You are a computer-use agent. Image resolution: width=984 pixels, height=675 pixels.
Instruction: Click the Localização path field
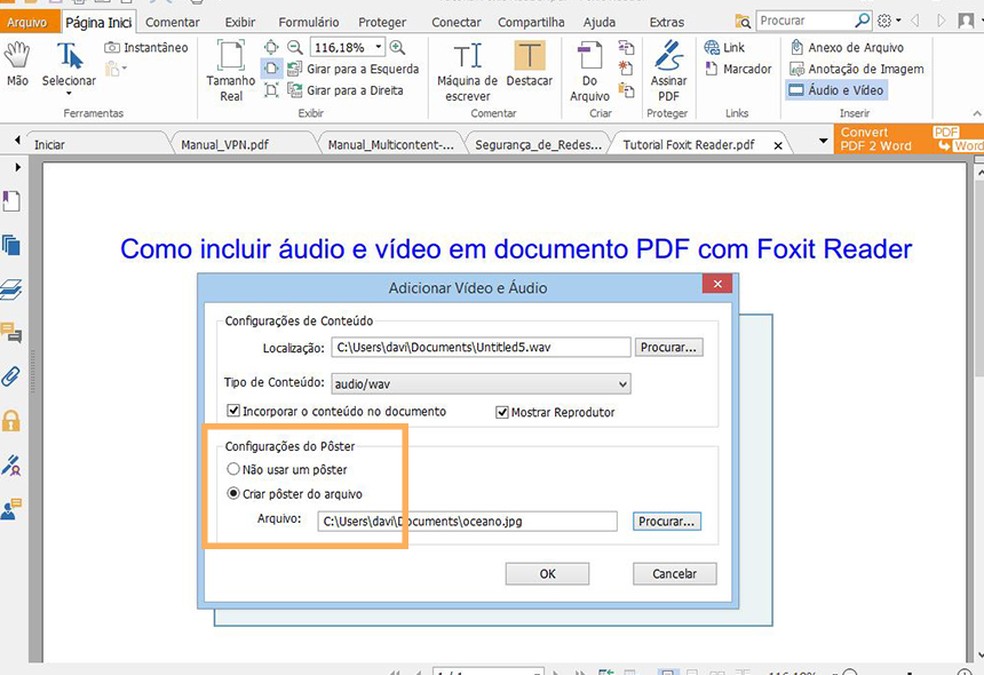[481, 347]
